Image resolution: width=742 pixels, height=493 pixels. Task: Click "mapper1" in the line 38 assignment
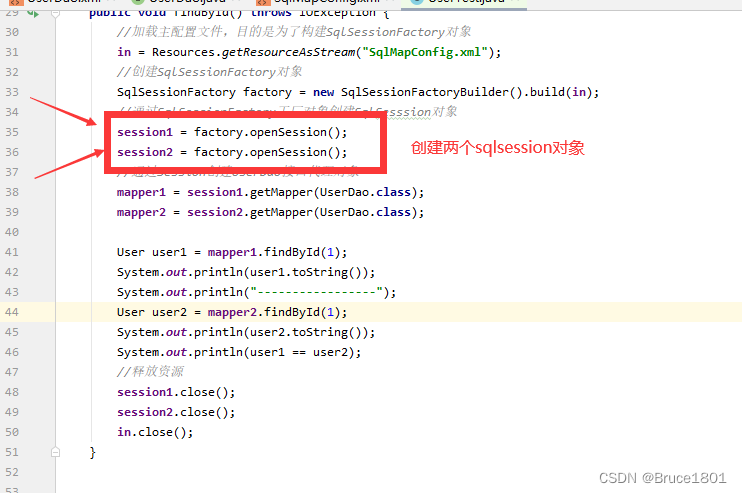coord(141,193)
